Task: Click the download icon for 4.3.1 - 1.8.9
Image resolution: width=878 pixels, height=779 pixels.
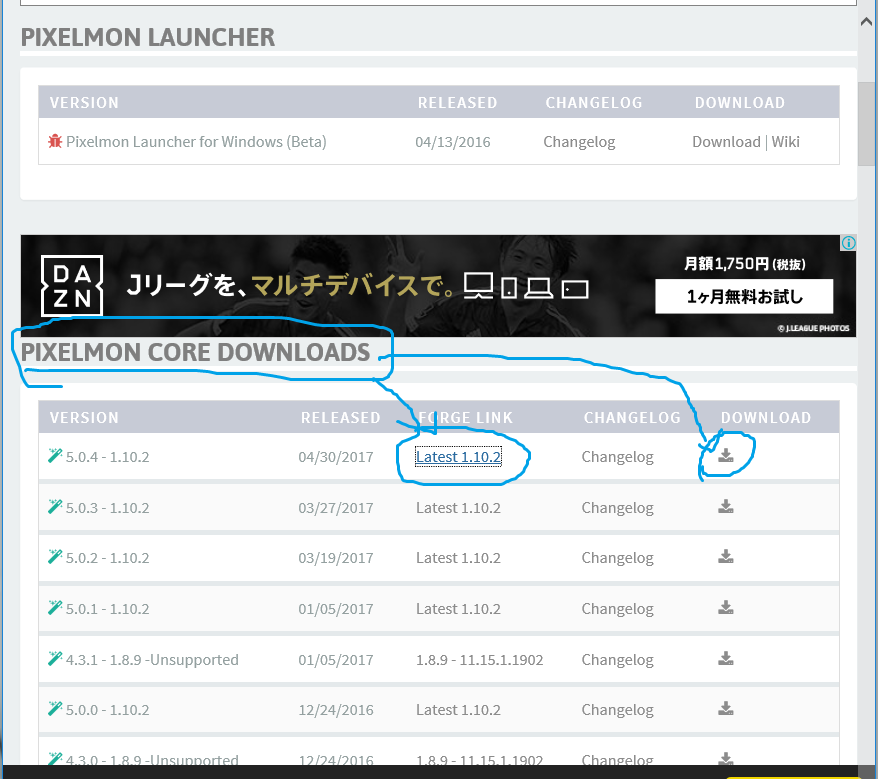Action: 726,658
